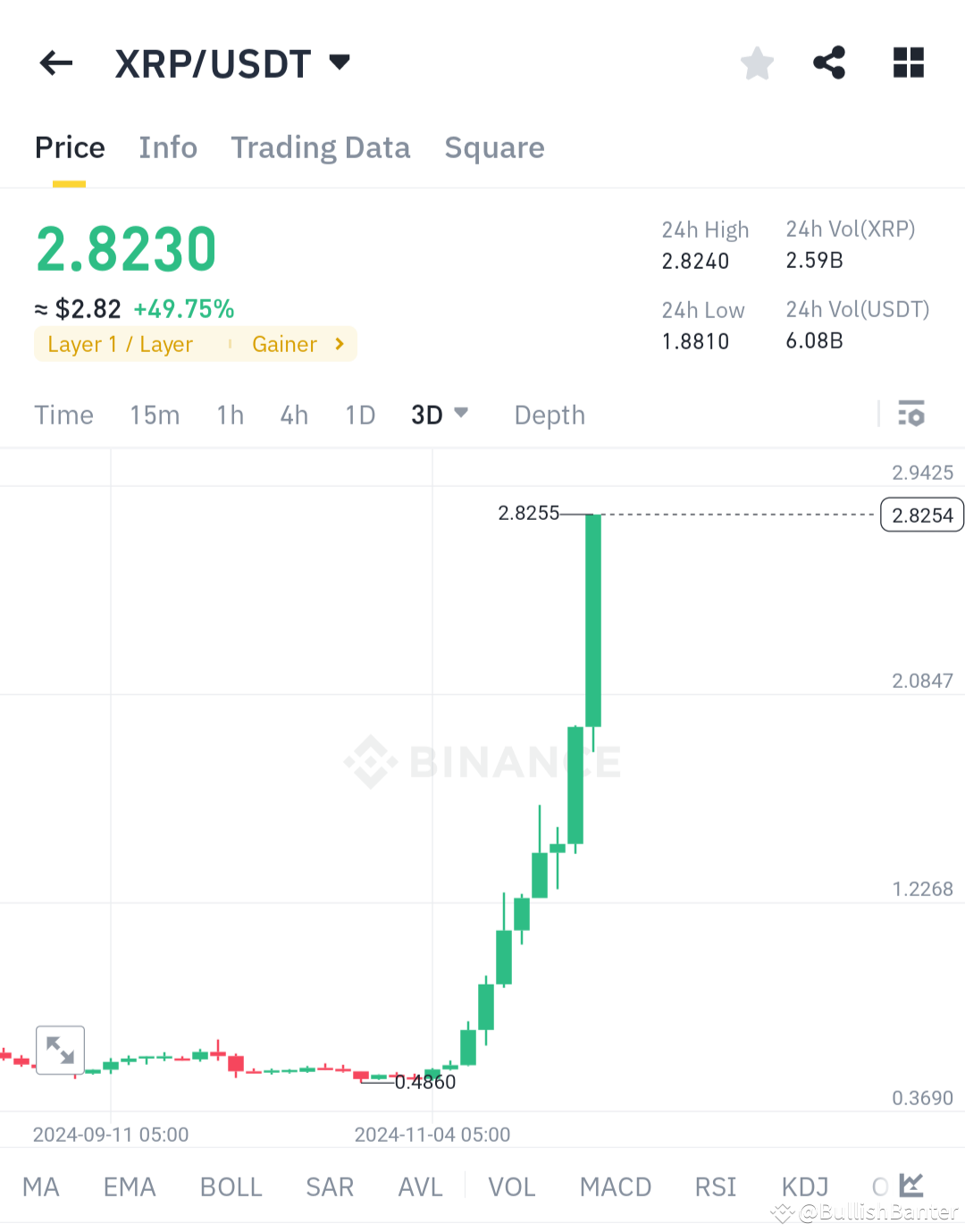965x1232 pixels.
Task: View the Depth chart
Action: (x=549, y=414)
